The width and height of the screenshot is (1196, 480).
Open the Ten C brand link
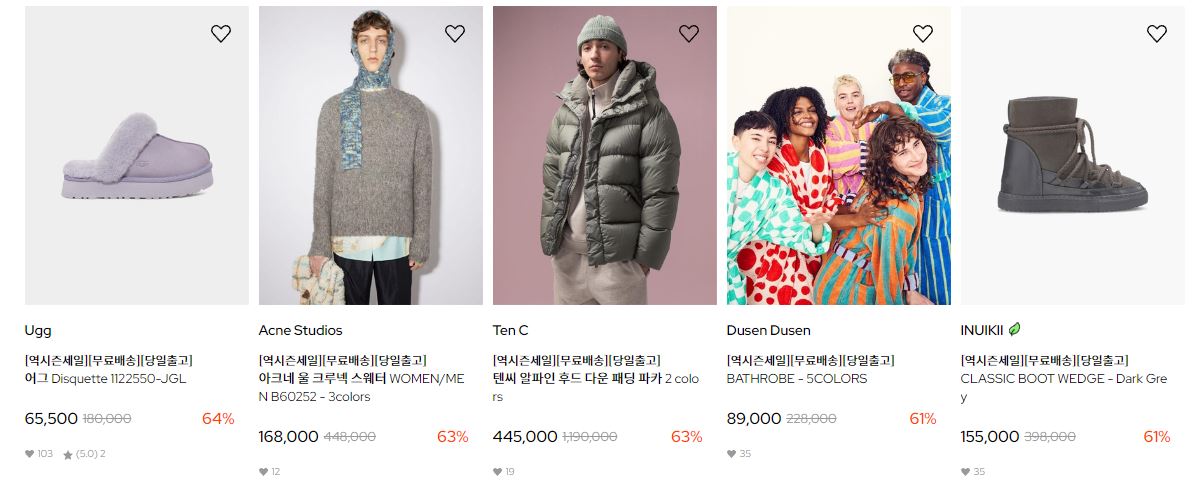(510, 330)
